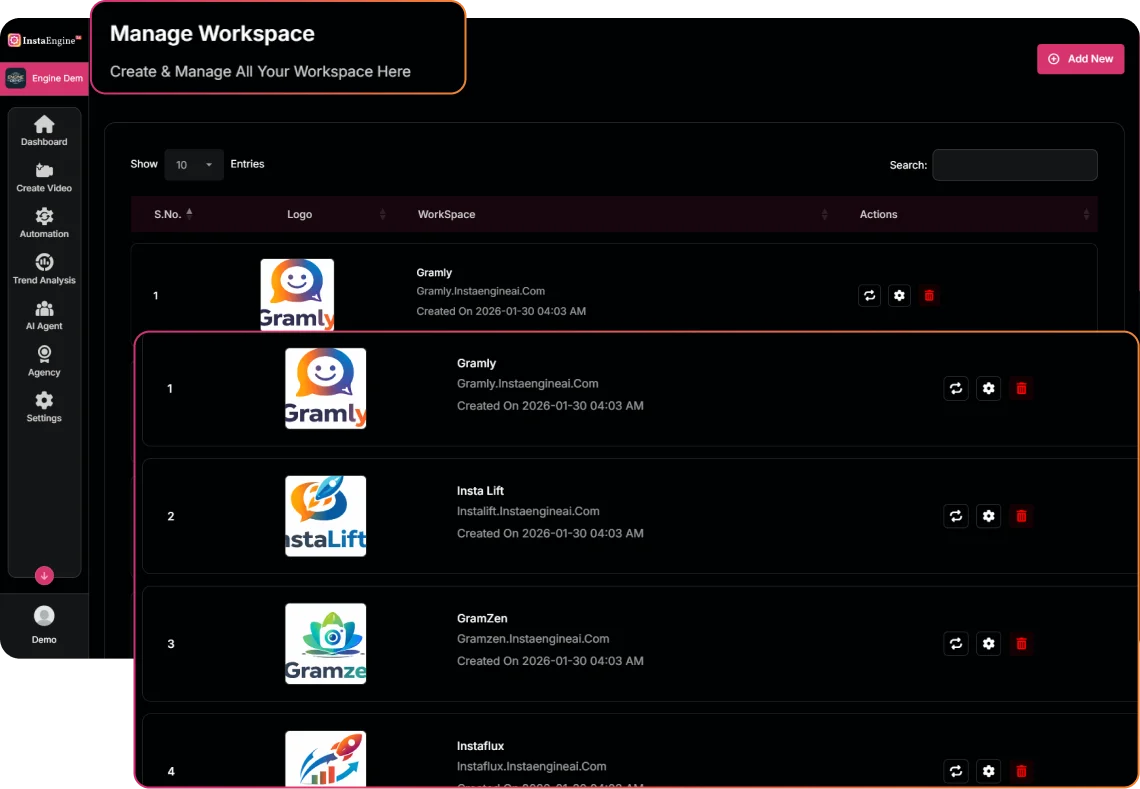Delete the Insta Lift workspace

1021,516
